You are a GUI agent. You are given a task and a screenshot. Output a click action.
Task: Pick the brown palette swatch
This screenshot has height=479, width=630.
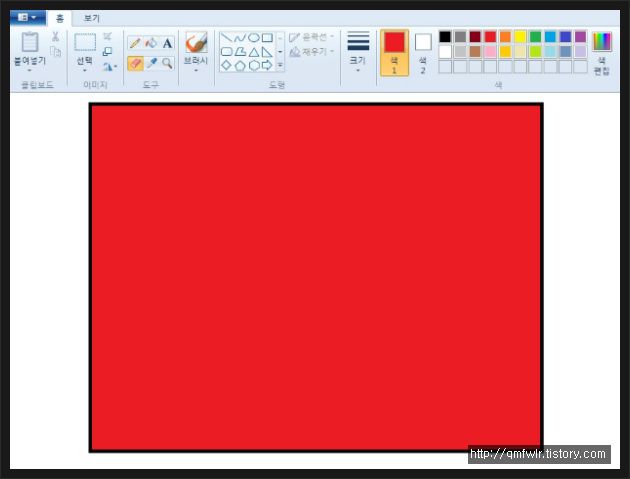(475, 51)
